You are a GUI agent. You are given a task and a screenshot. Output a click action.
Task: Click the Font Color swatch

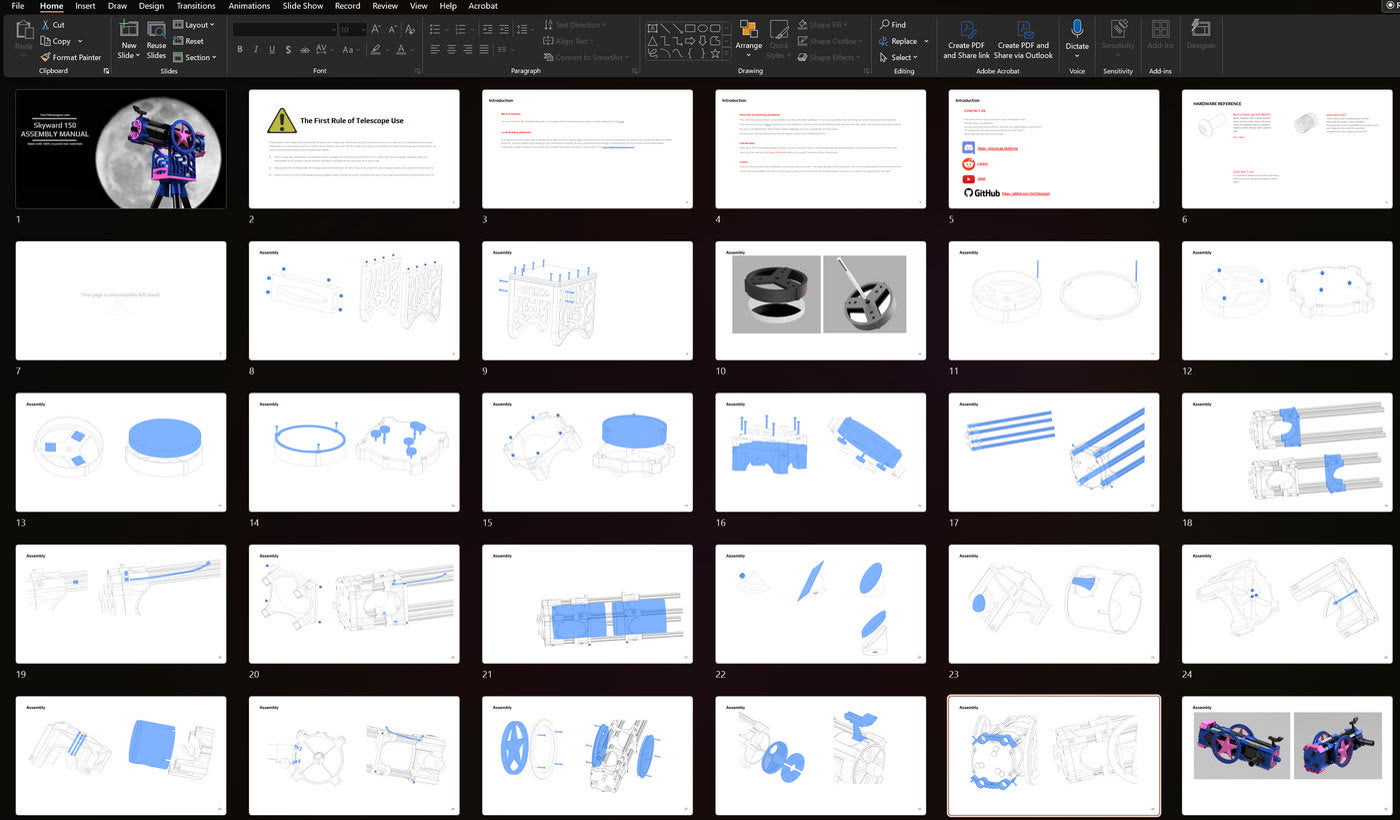(400, 49)
